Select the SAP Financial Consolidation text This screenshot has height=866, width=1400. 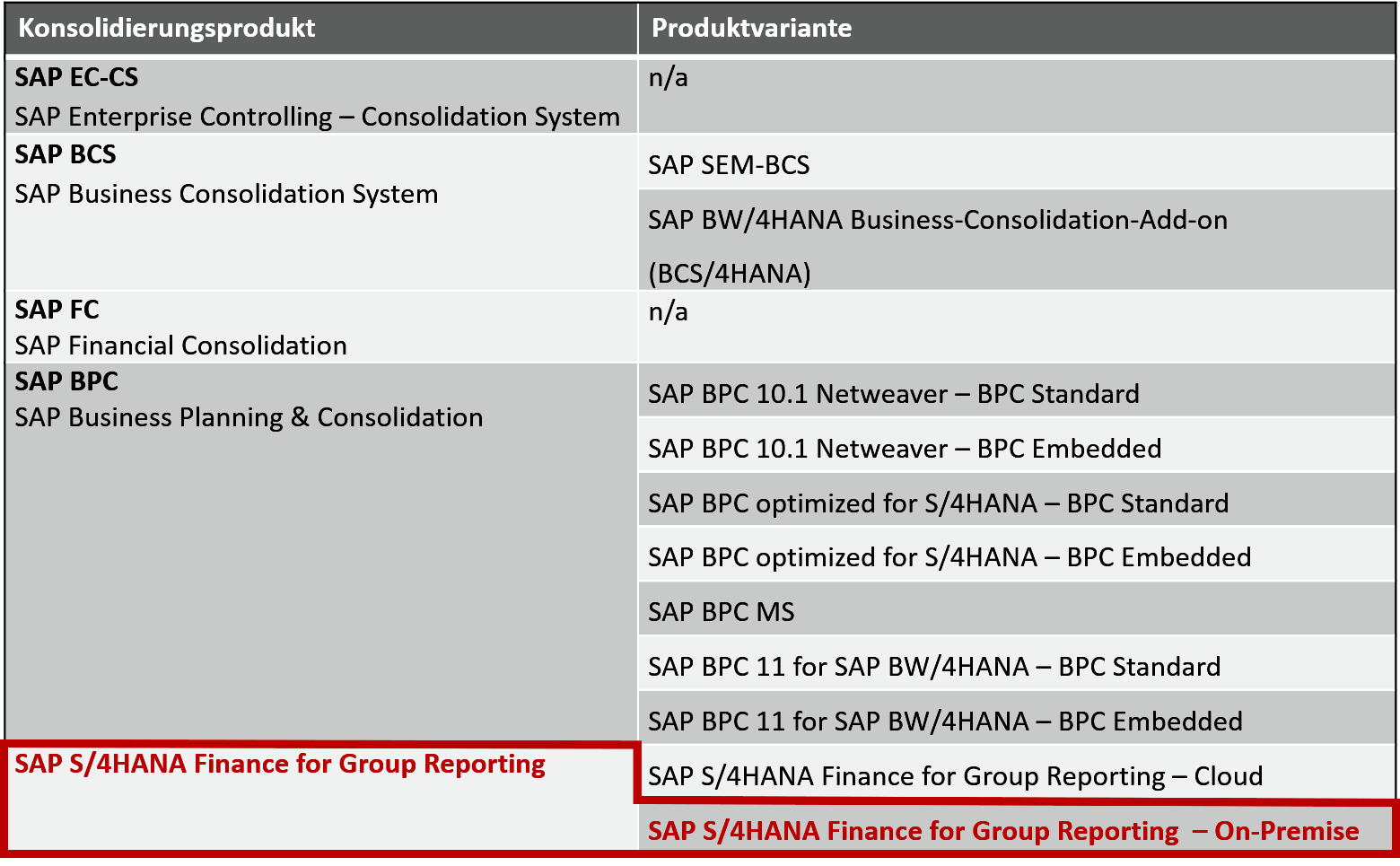pos(181,346)
